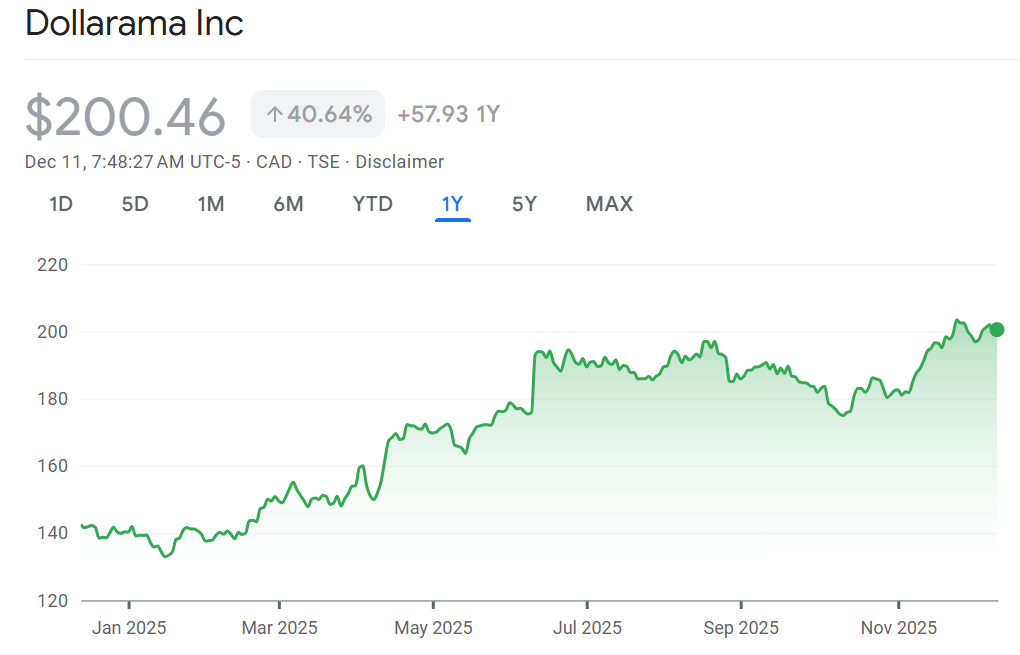Click the +57.93 1Y change text

448,115
